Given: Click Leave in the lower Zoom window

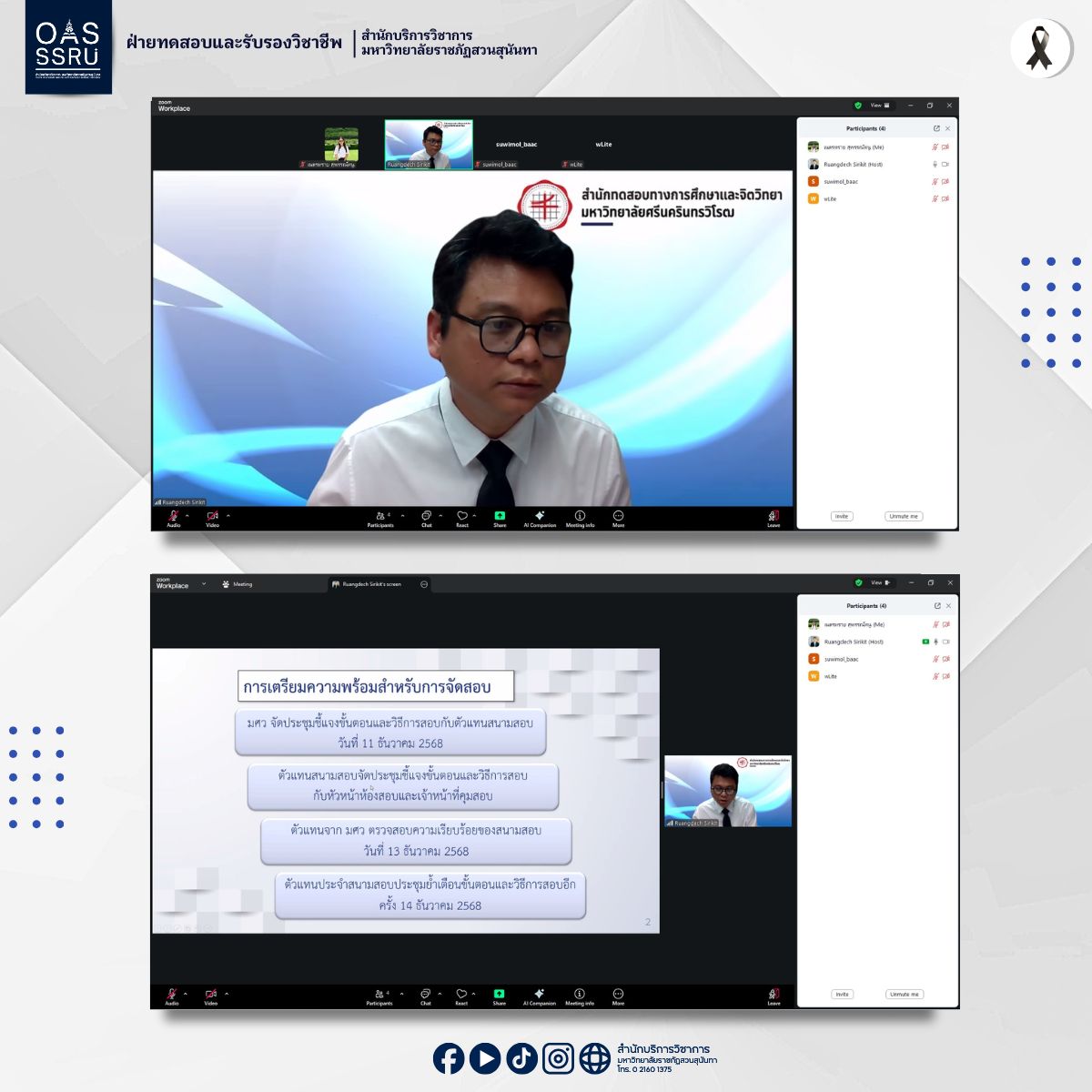Looking at the screenshot, I should pos(773,995).
